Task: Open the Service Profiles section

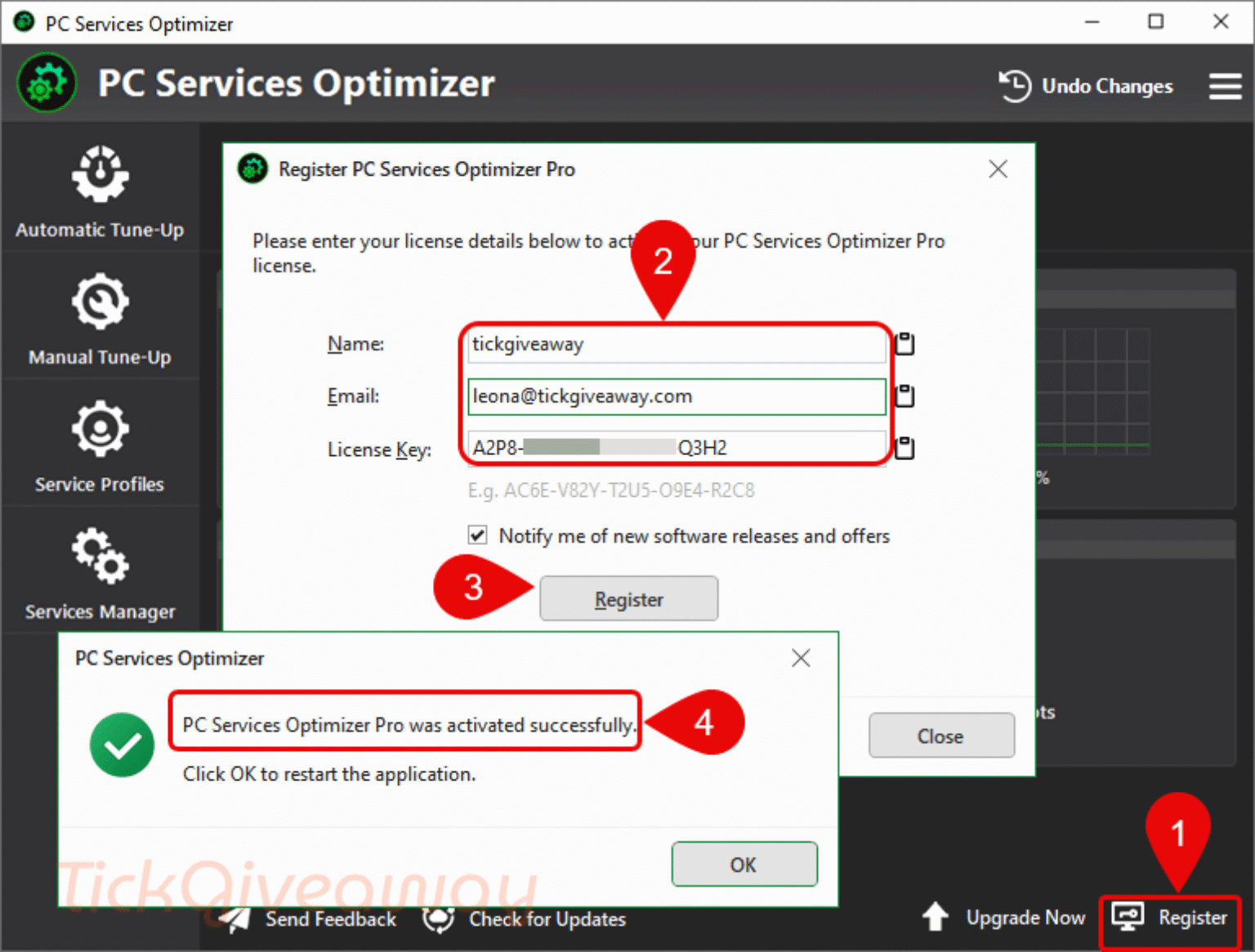Action: coord(100,445)
